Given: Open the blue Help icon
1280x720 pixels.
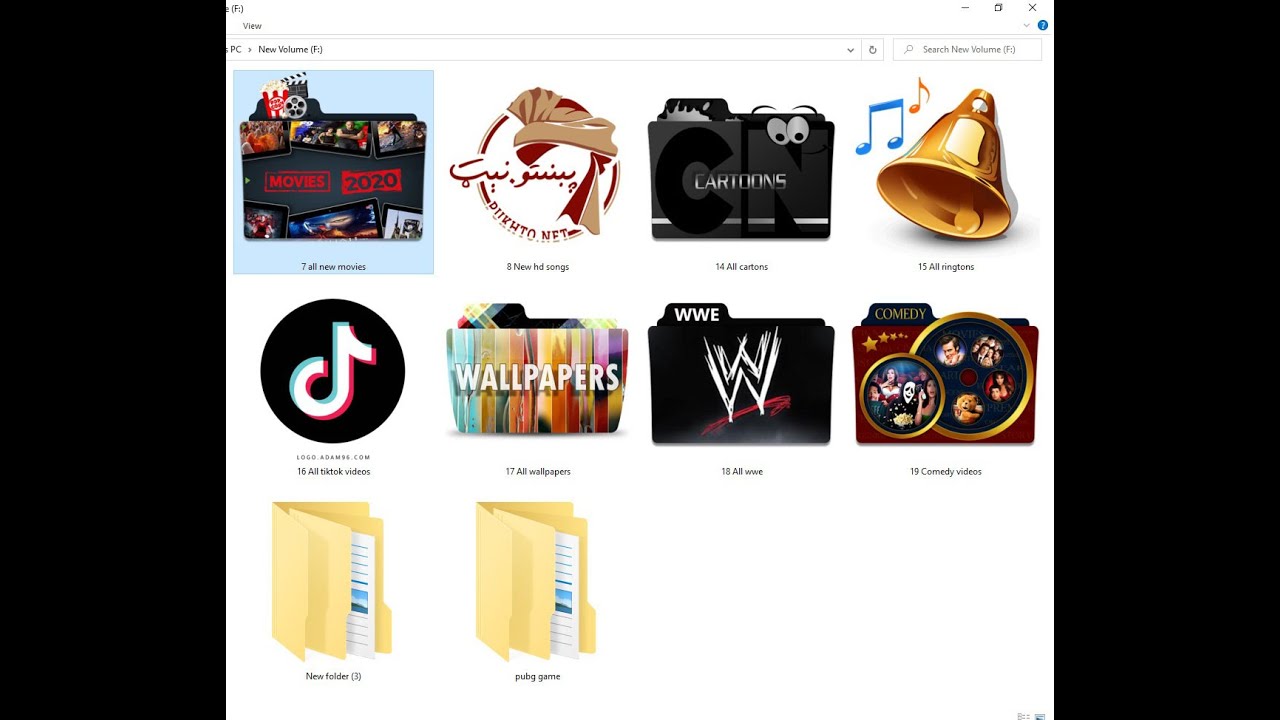Looking at the screenshot, I should pos(1042,26).
